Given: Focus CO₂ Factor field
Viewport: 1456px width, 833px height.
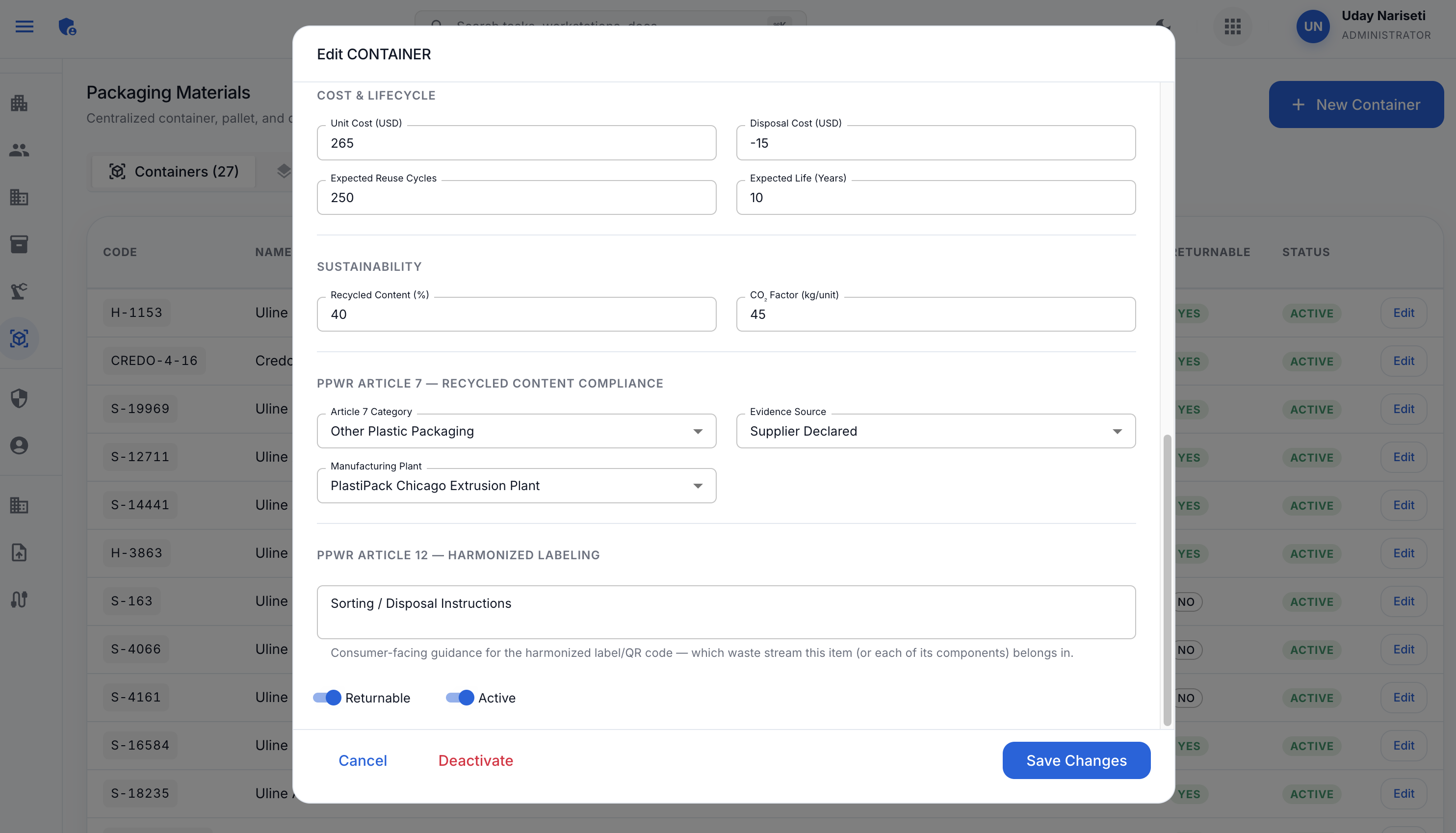Looking at the screenshot, I should point(936,314).
